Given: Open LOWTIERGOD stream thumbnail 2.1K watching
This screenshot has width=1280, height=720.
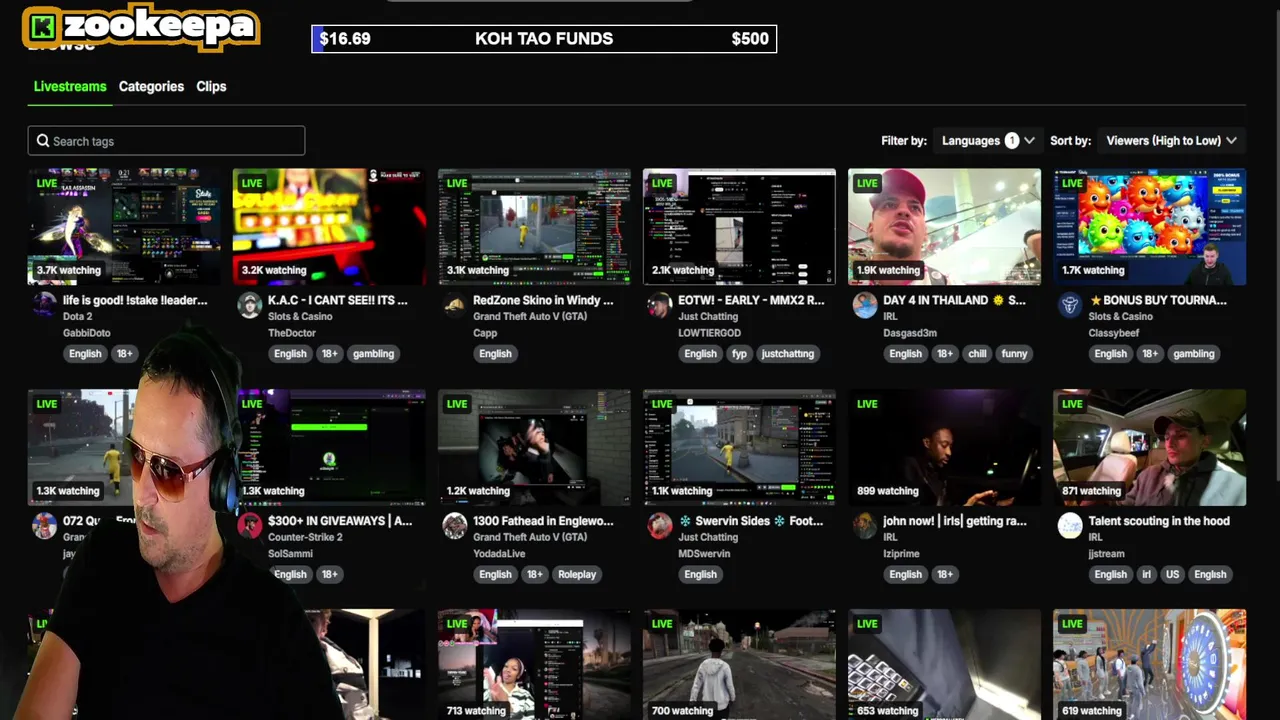Looking at the screenshot, I should pyautogui.click(x=739, y=227).
